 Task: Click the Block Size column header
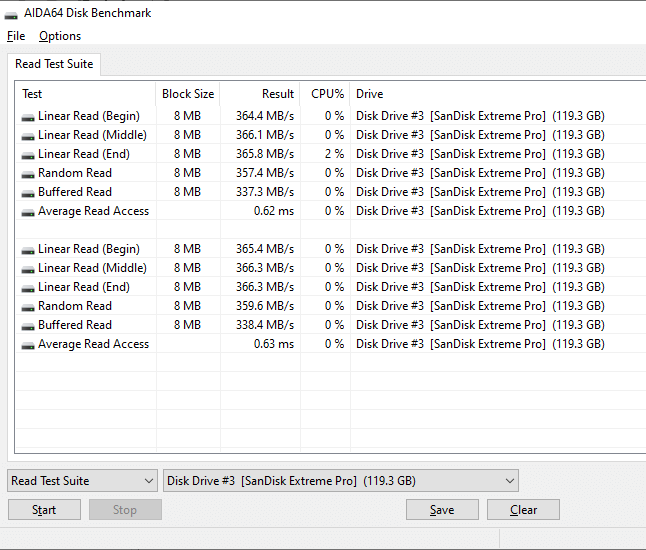(x=188, y=94)
